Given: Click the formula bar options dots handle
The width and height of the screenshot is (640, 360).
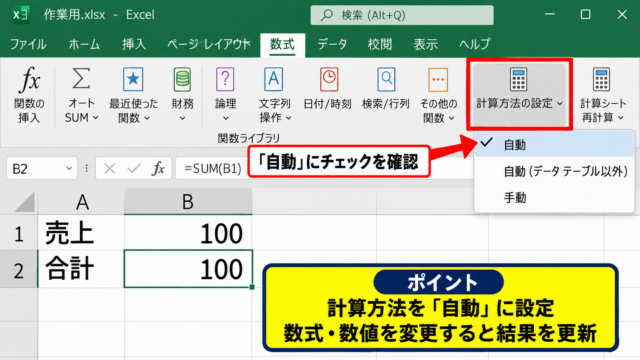Looking at the screenshot, I should click(x=87, y=168).
